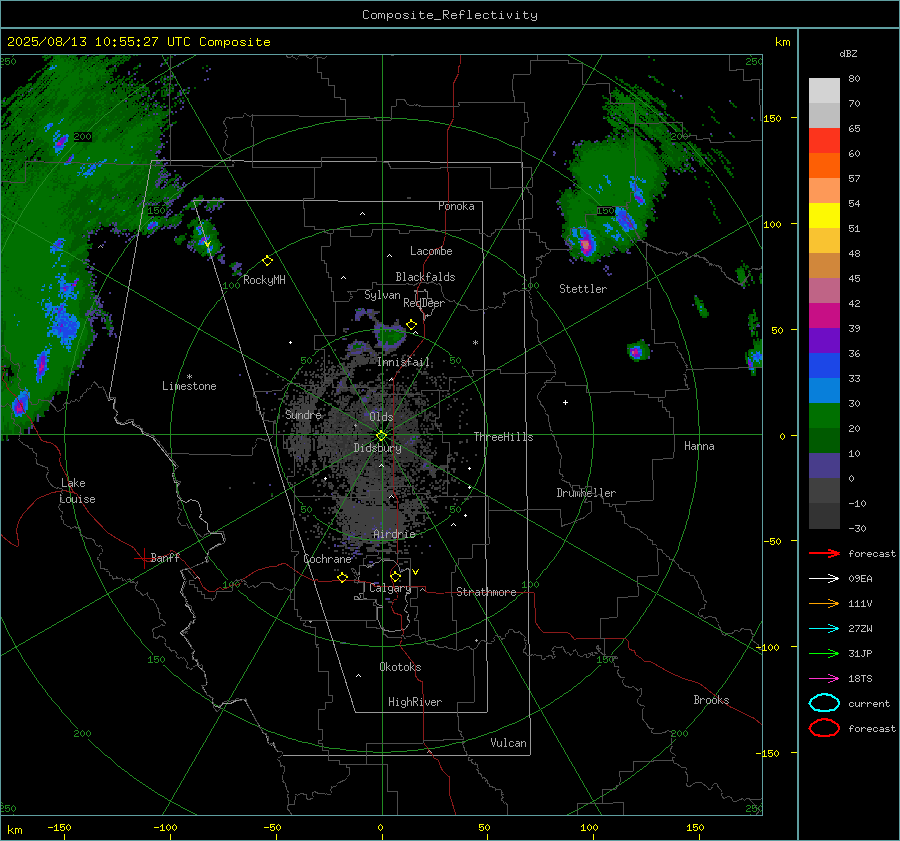Image resolution: width=900 pixels, height=841 pixels.
Task: Click the Banff town label
Action: [165, 557]
